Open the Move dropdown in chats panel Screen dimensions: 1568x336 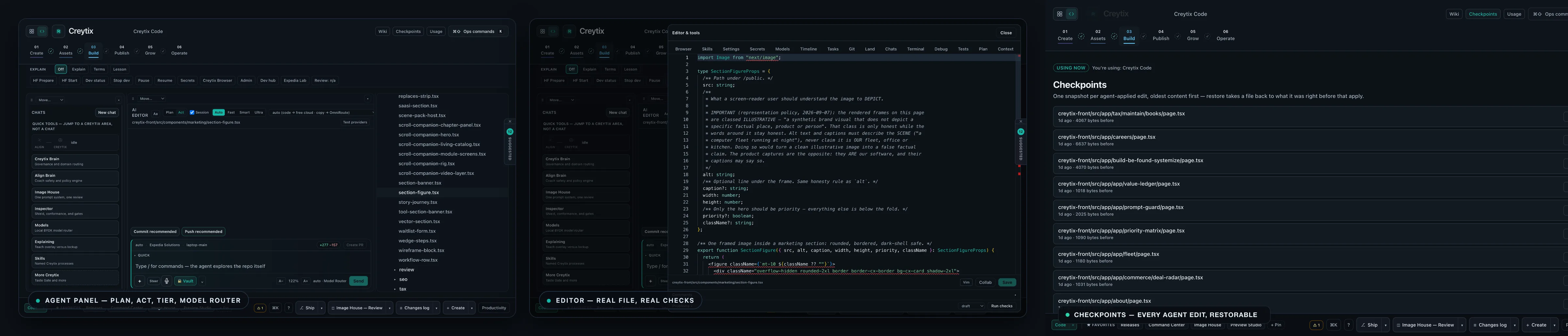tap(51, 99)
